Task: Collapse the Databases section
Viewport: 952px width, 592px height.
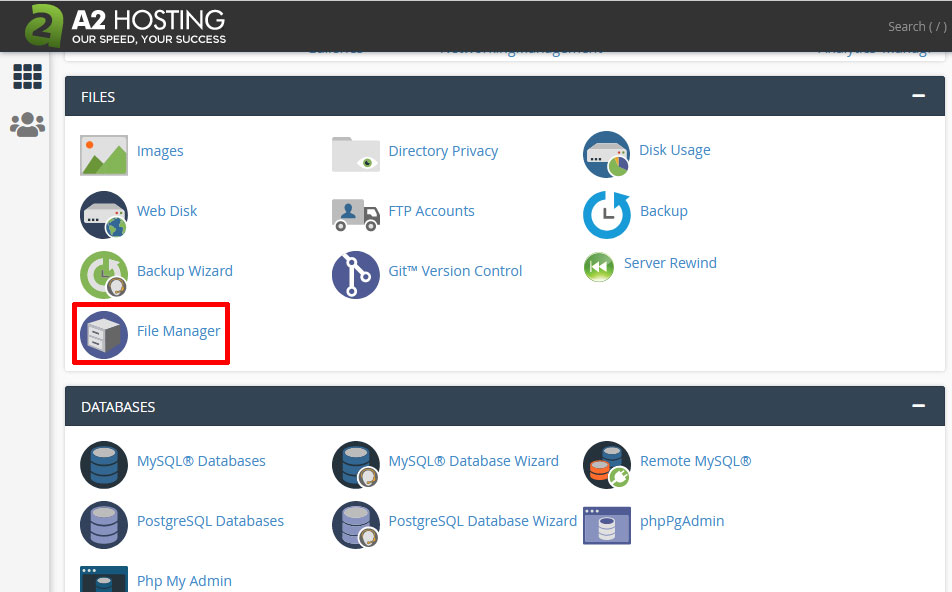Action: 918,406
